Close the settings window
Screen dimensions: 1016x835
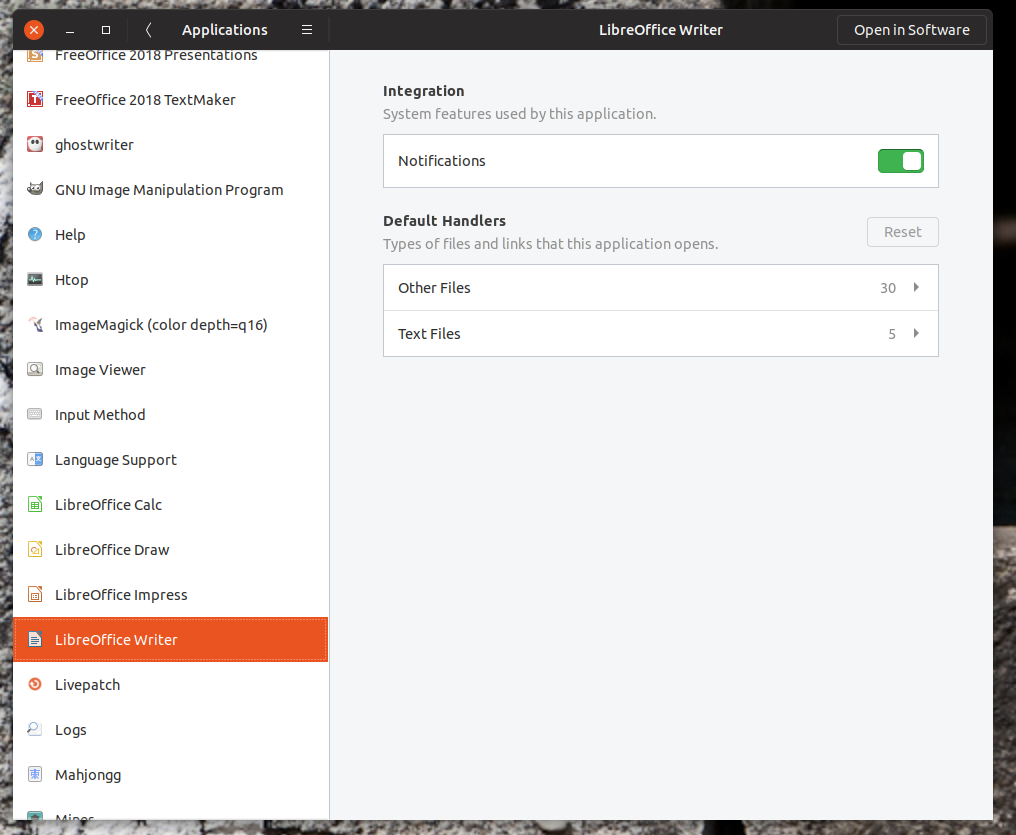click(34, 30)
